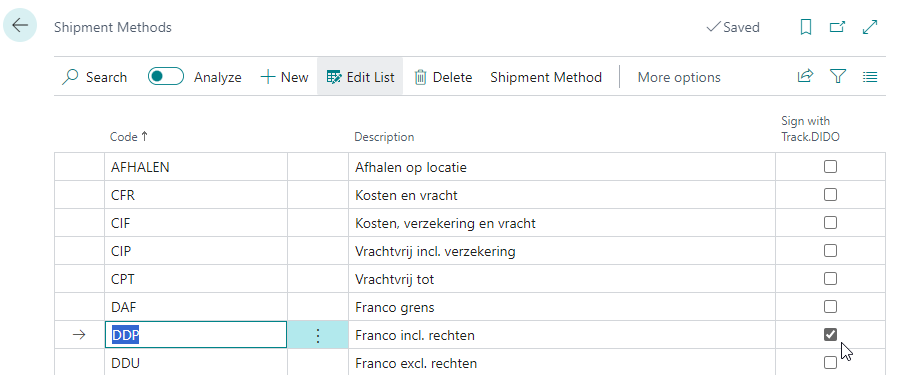Screen dimensions: 898x375
Task: Expand the Shipment Method menu
Action: [546, 77]
